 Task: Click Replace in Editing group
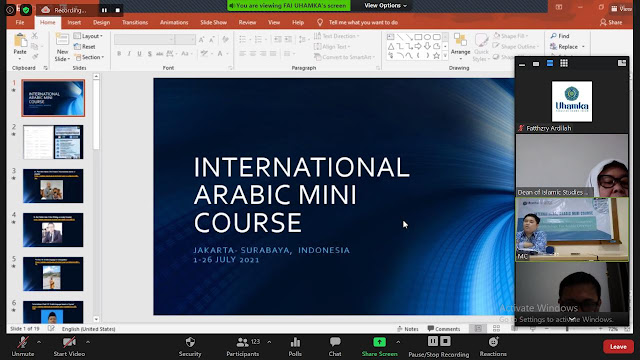(567, 47)
